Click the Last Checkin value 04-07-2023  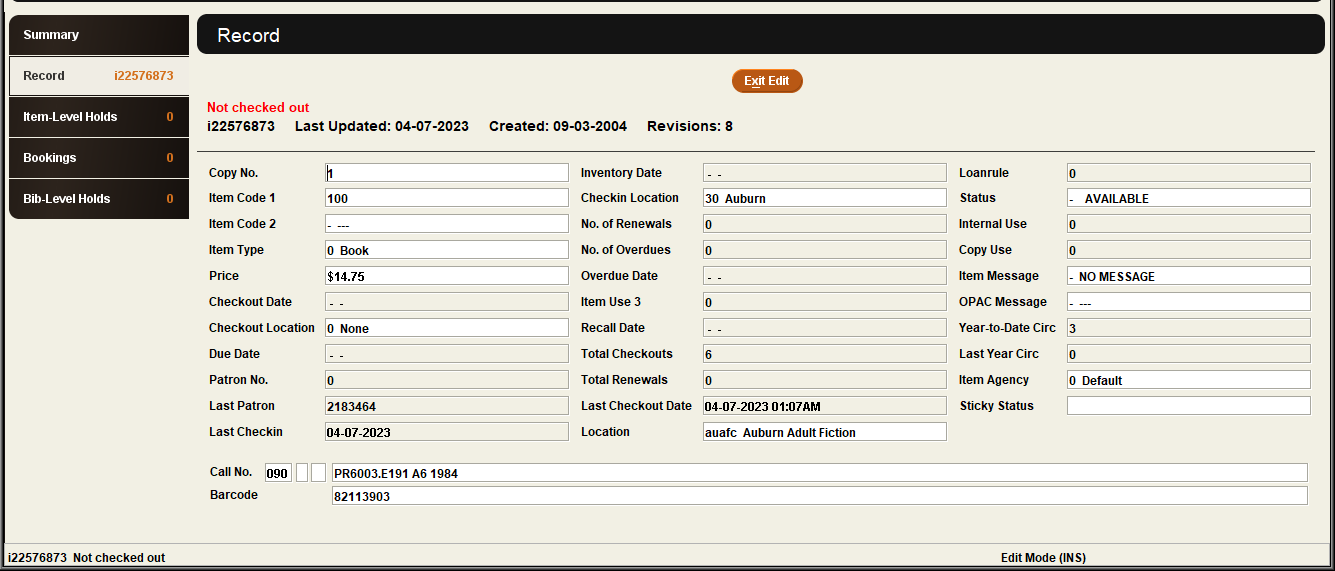click(x=447, y=432)
